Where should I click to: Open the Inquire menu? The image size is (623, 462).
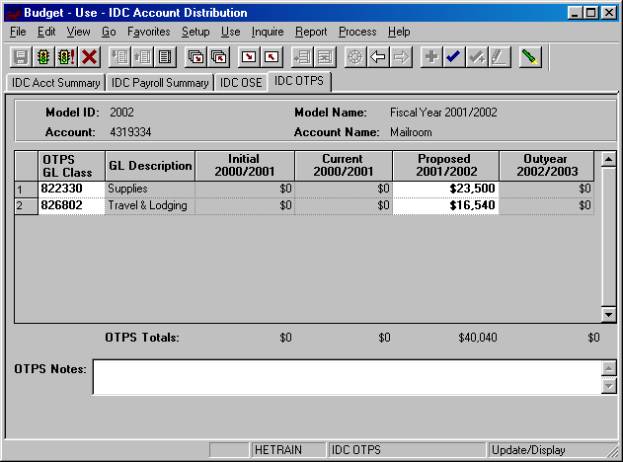(x=268, y=32)
